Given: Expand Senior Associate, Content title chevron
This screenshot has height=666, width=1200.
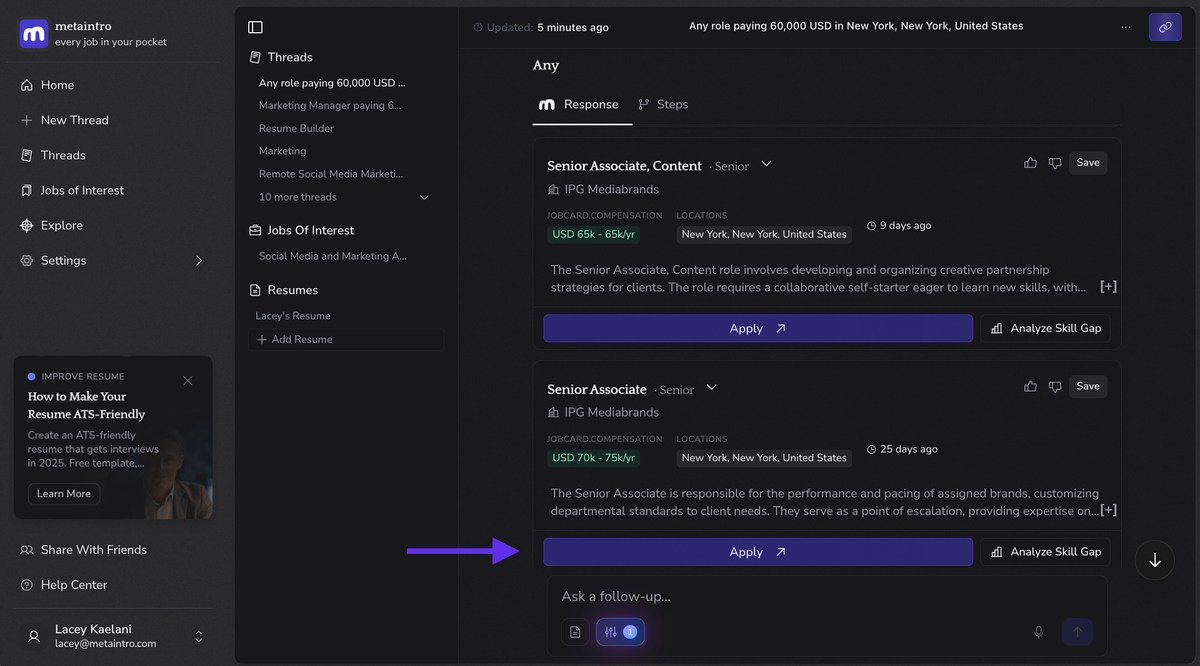Looking at the screenshot, I should [767, 164].
